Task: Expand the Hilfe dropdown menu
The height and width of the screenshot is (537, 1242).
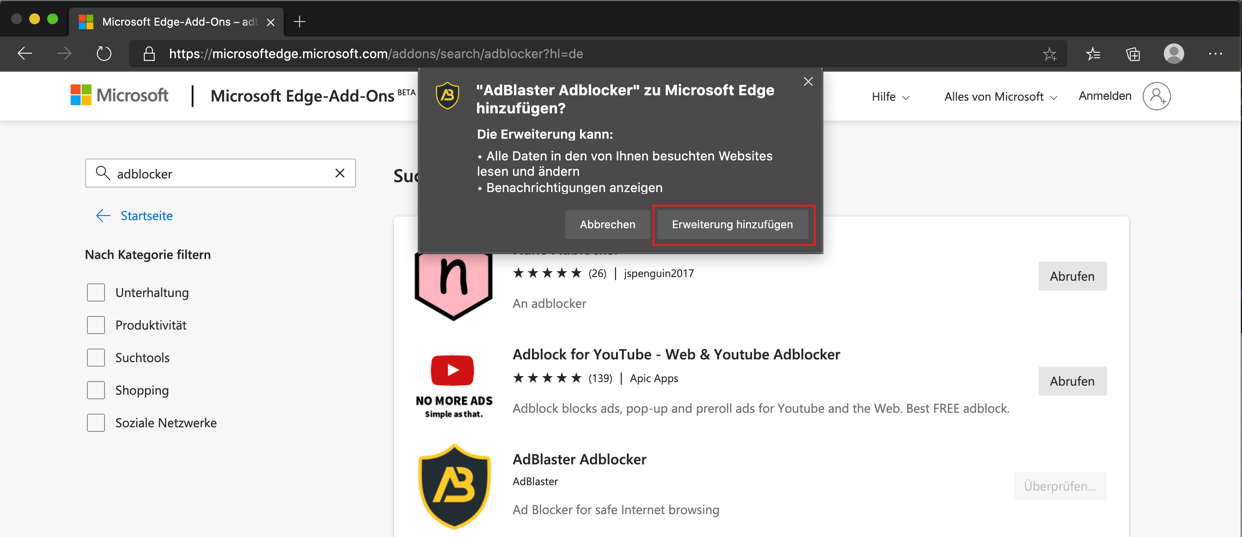Action: (890, 97)
